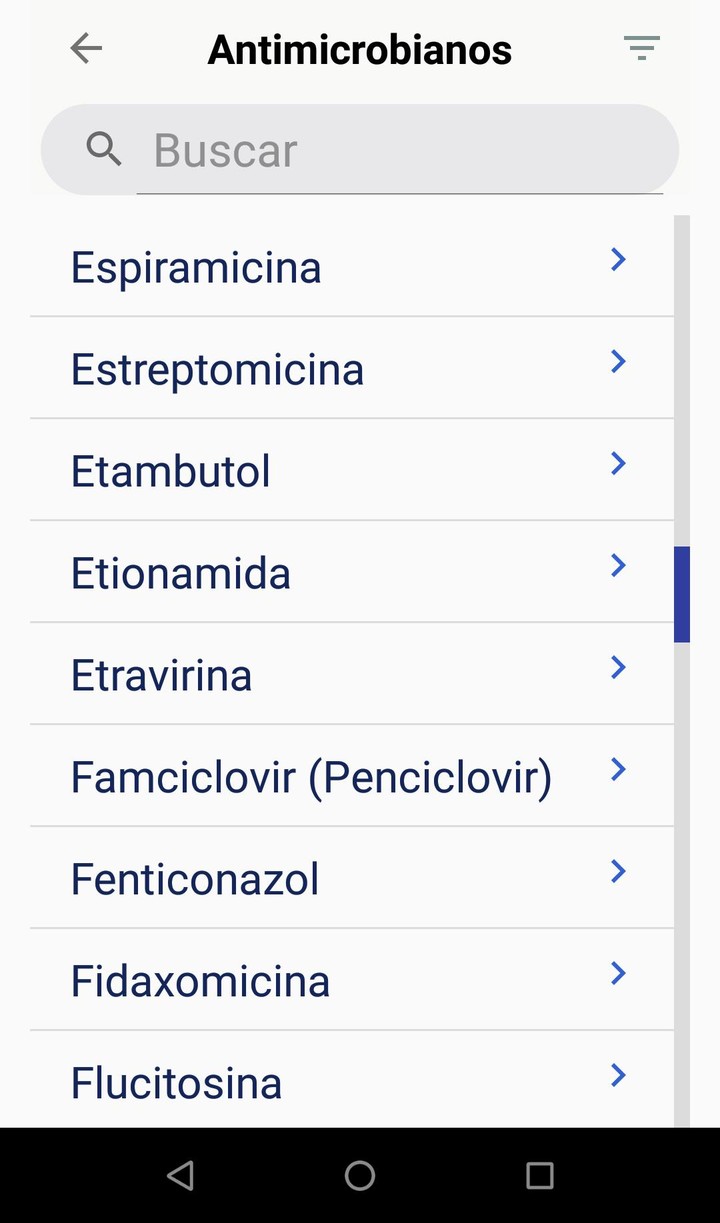
Task: Tap the back arrow icon
Action: click(87, 48)
